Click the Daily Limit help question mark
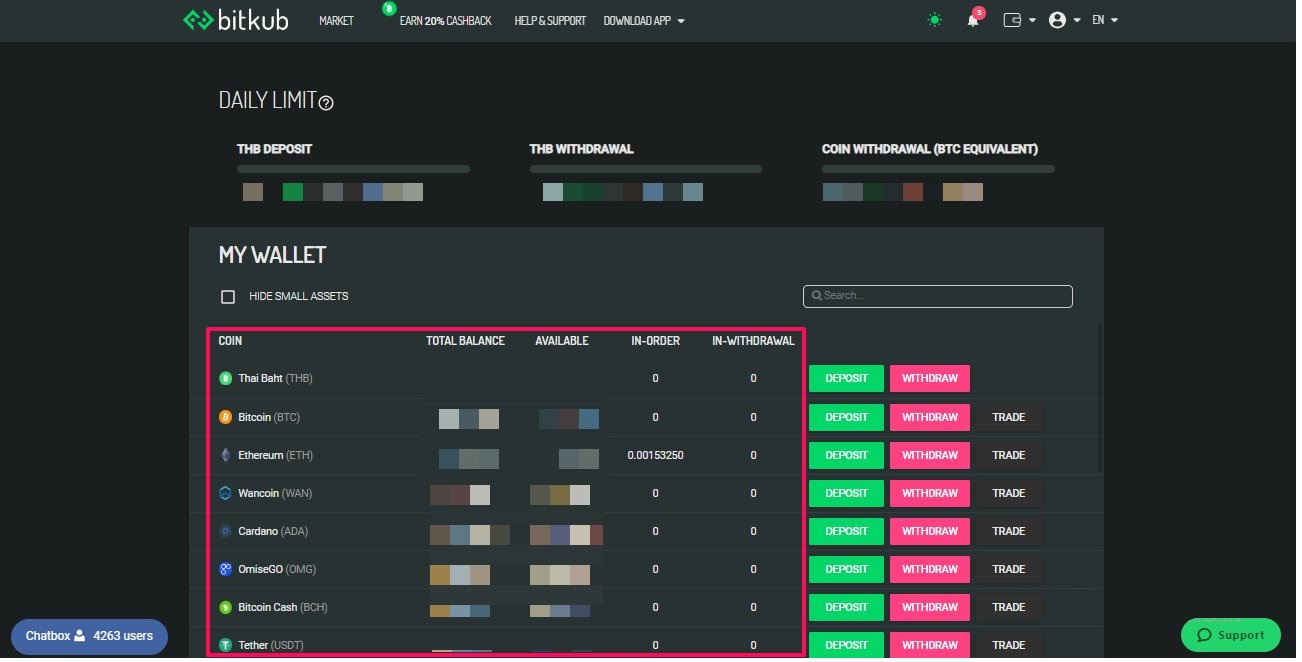The height and width of the screenshot is (662, 1302). 326,102
